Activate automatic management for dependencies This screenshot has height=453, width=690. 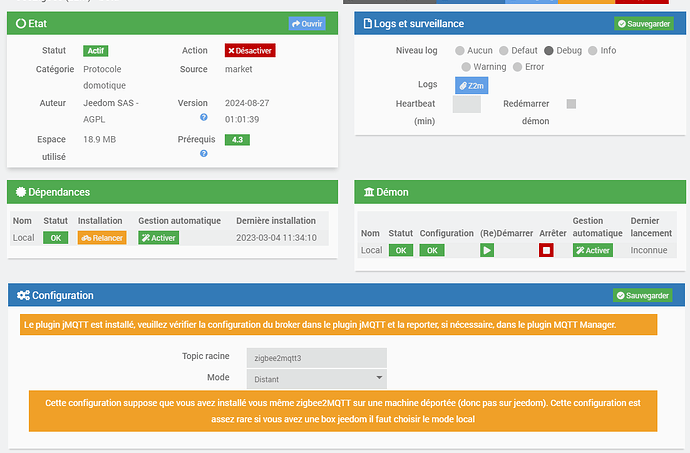tap(158, 238)
